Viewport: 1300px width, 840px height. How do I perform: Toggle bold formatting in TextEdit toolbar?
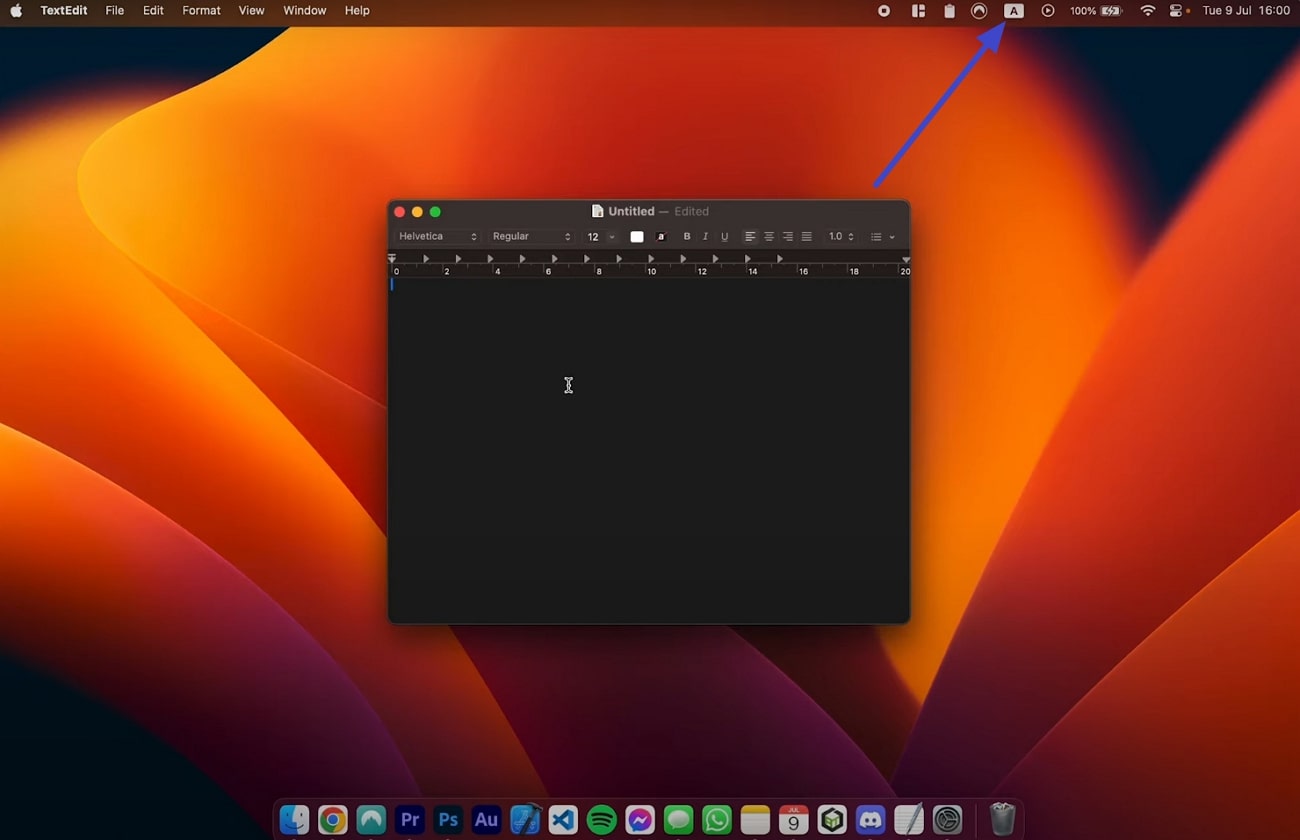coord(687,237)
